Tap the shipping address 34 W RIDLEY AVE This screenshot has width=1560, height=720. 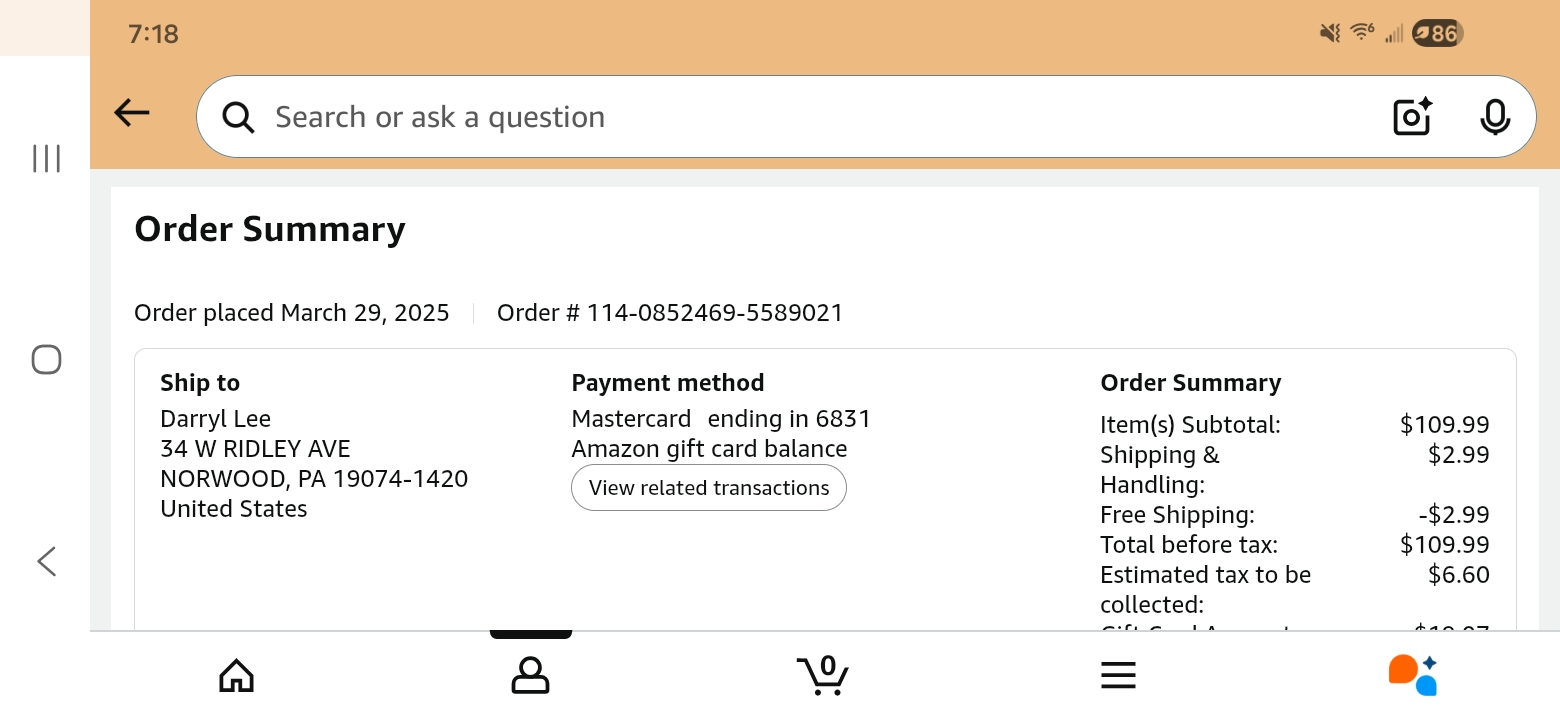255,449
